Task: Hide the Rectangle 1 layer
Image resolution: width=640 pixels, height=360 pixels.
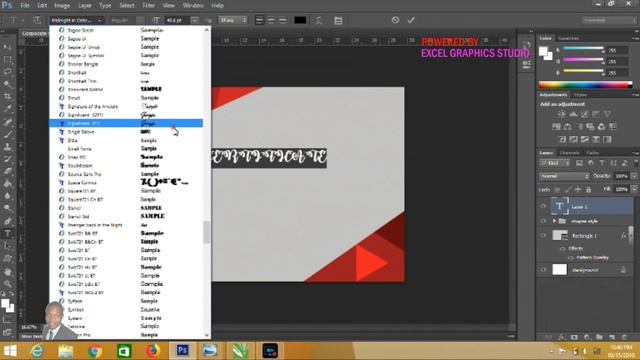Action: (543, 236)
